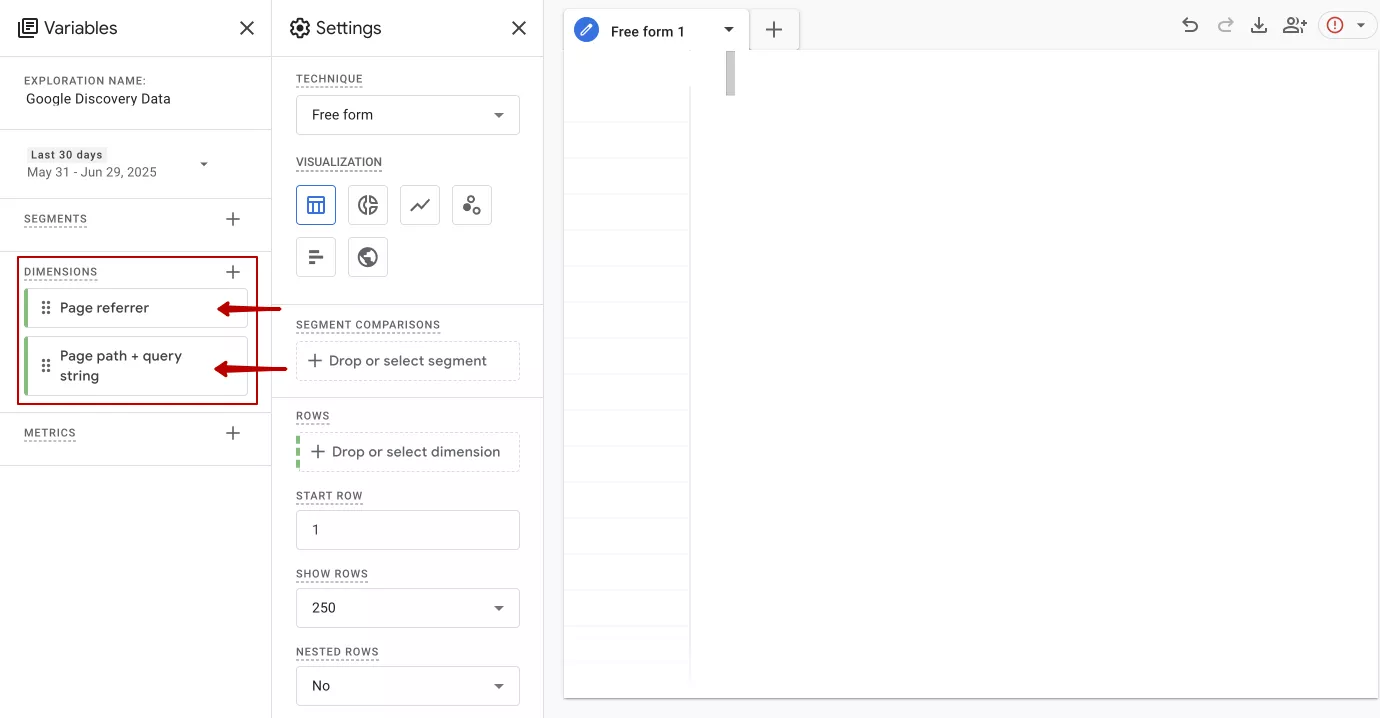This screenshot has height=718, width=1380.
Task: Open the date range picker
Action: 120,164
